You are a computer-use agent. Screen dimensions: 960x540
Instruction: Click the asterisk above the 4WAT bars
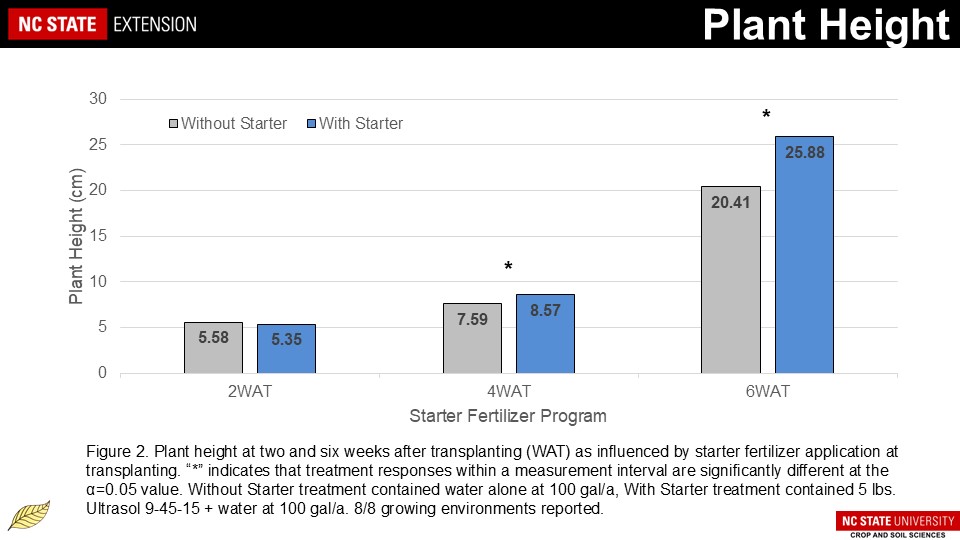tap(508, 268)
